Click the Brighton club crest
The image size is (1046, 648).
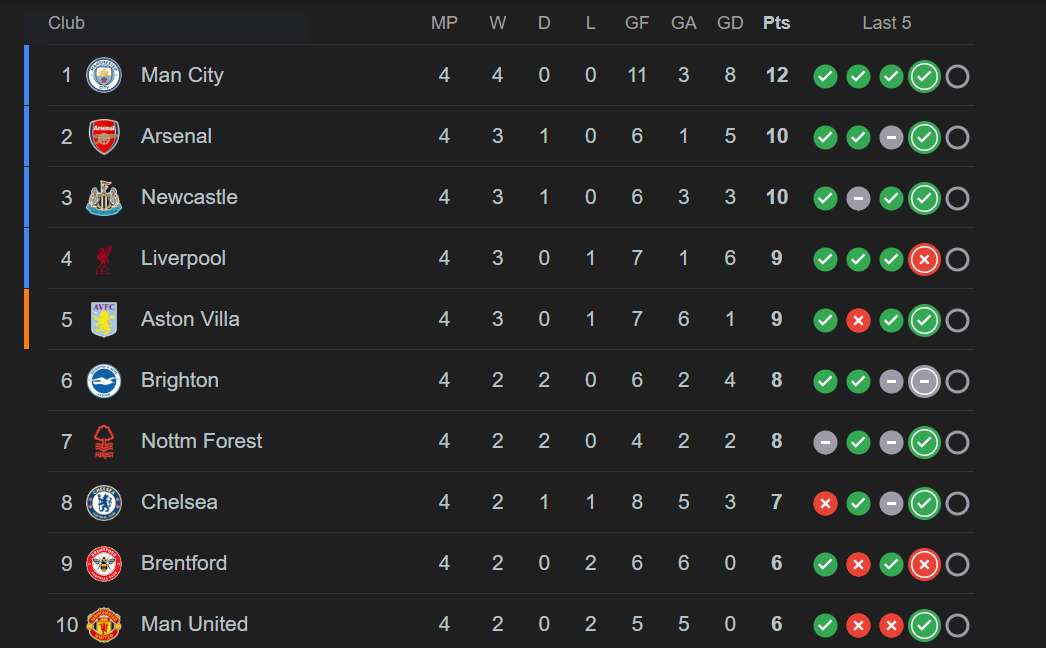(x=104, y=381)
